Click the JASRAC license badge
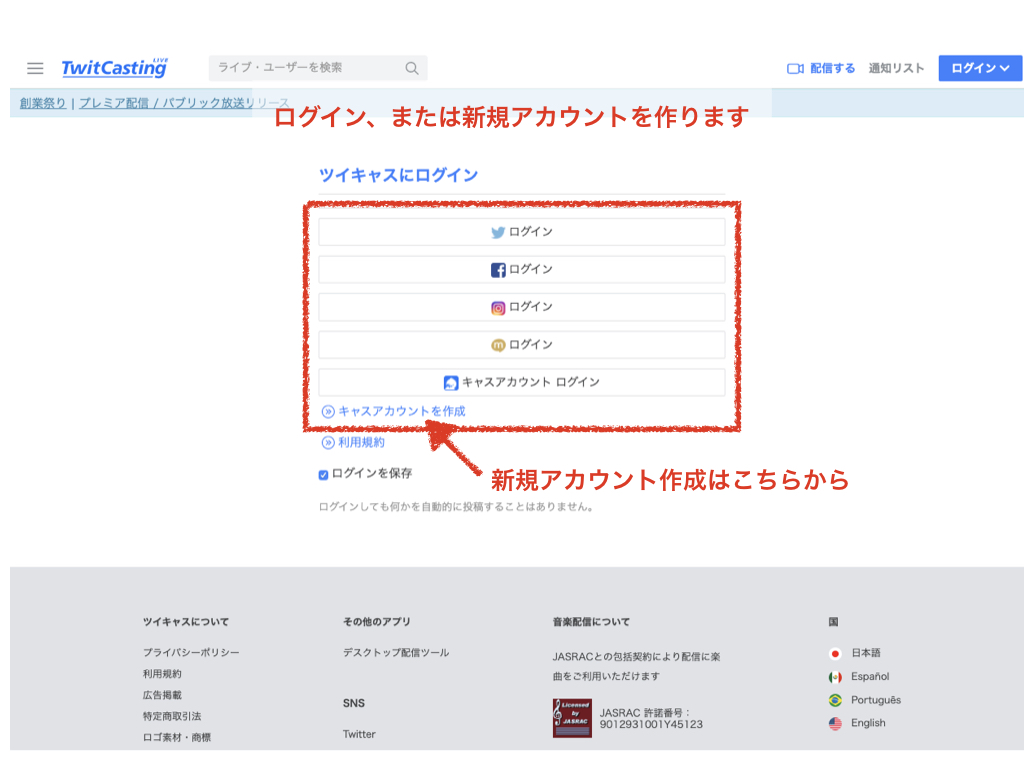The height and width of the screenshot is (768, 1024). (572, 718)
